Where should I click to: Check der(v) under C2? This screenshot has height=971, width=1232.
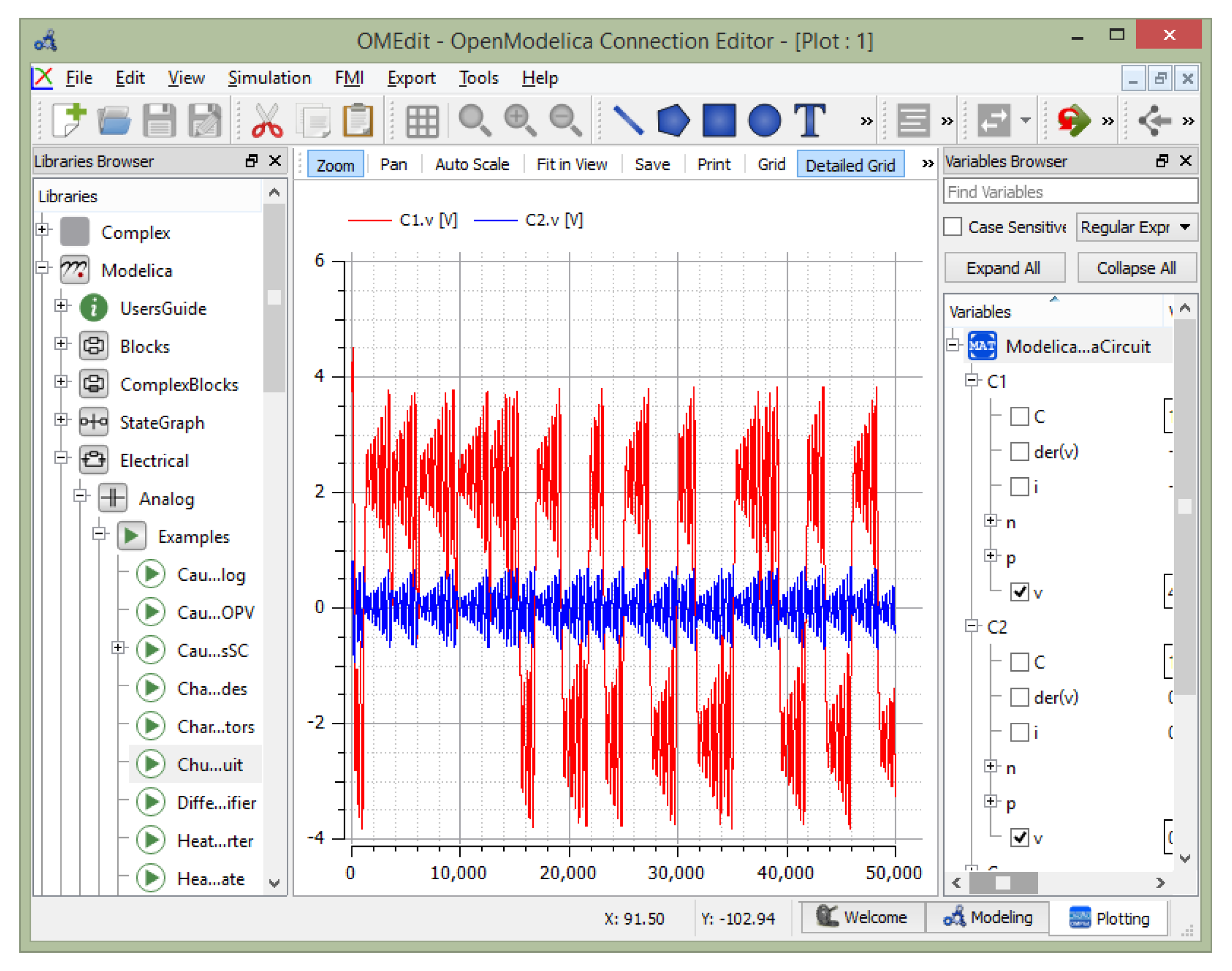1020,698
